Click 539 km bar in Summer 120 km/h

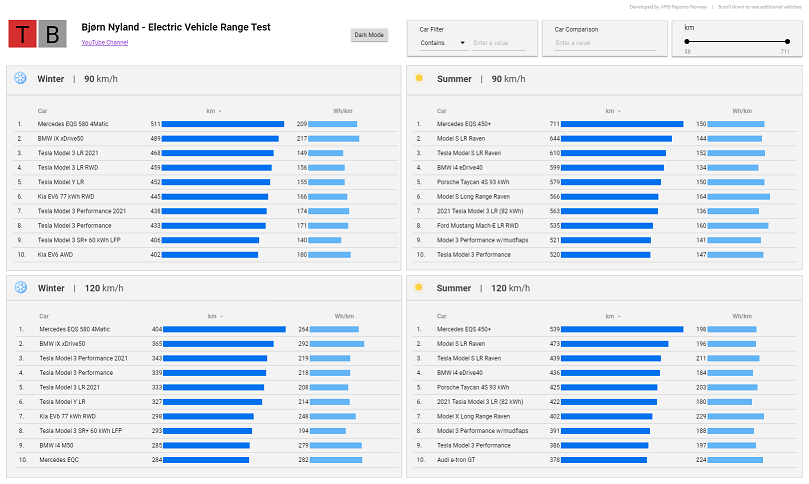622,329
